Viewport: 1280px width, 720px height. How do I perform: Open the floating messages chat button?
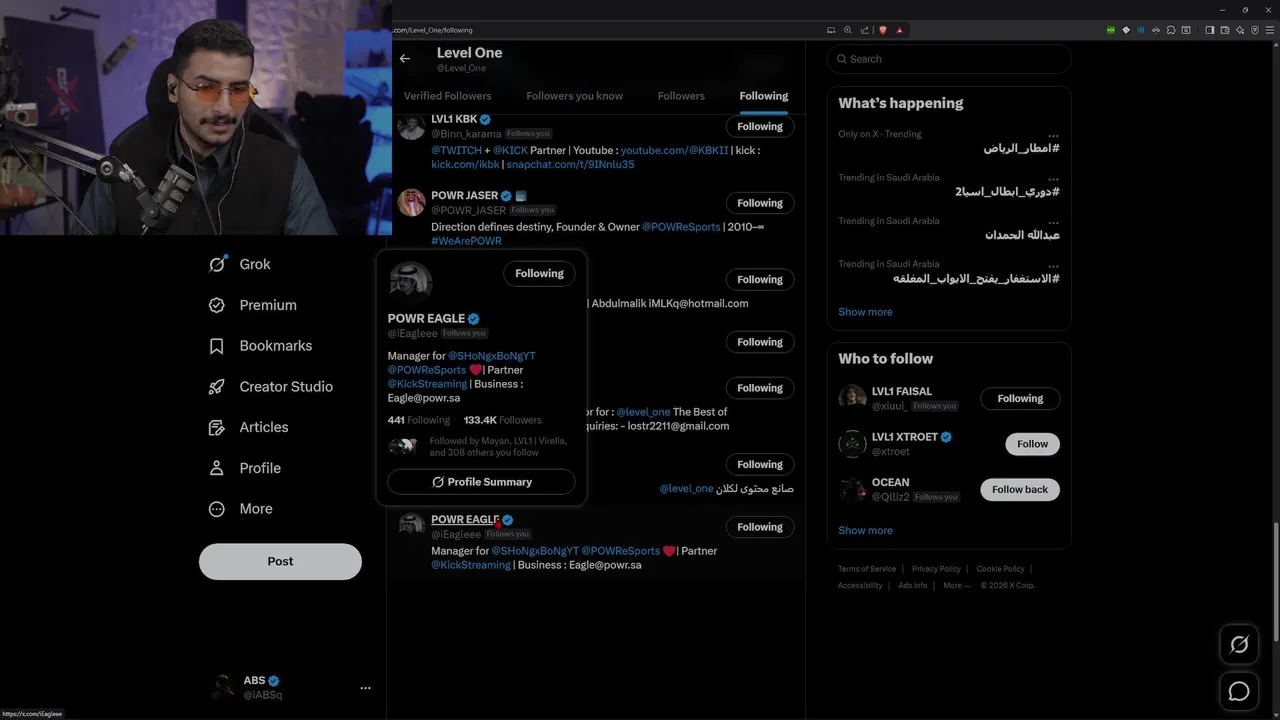(1239, 691)
